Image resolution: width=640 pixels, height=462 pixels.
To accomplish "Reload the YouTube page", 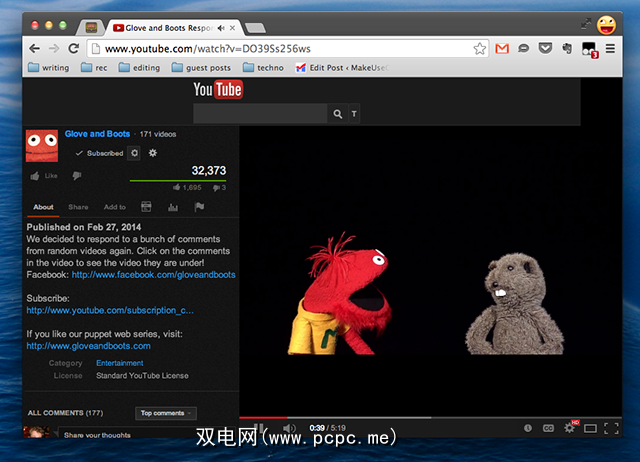I will click(73, 49).
